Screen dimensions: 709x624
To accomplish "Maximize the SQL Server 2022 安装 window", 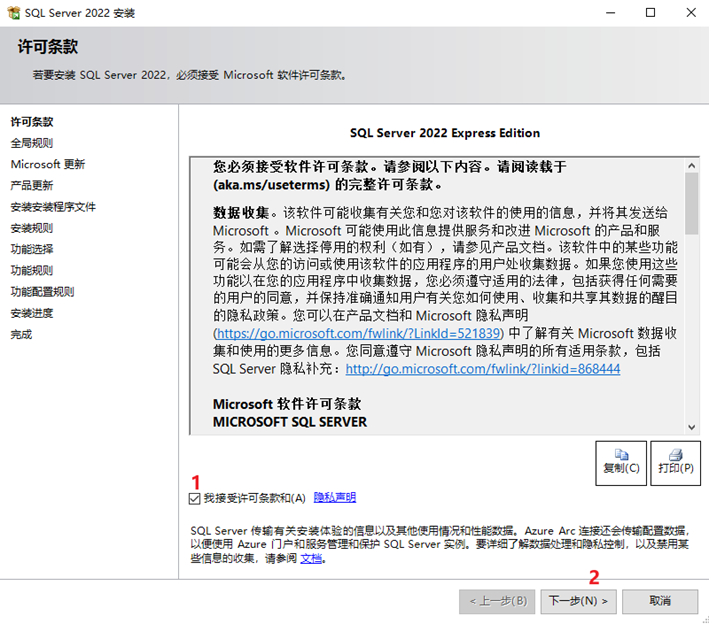I will 650,13.
